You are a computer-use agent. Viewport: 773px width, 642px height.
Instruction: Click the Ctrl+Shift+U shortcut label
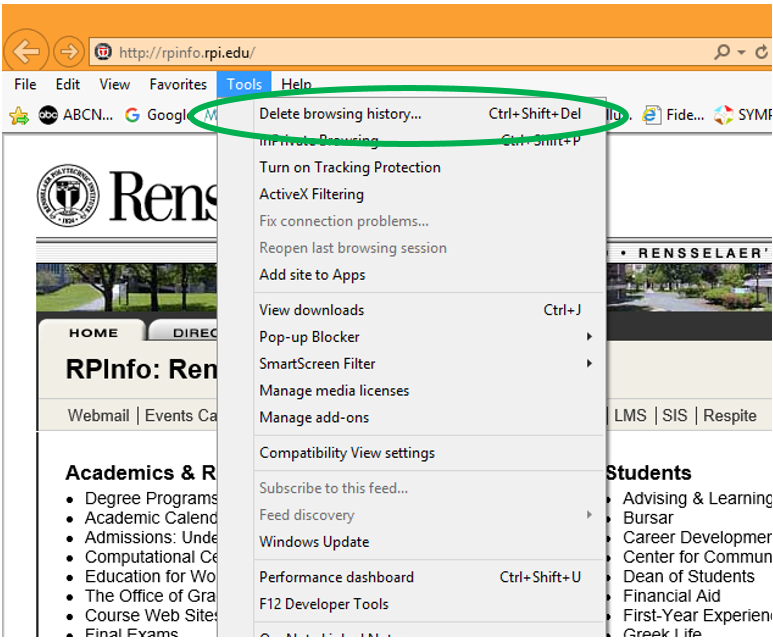pyautogui.click(x=540, y=577)
